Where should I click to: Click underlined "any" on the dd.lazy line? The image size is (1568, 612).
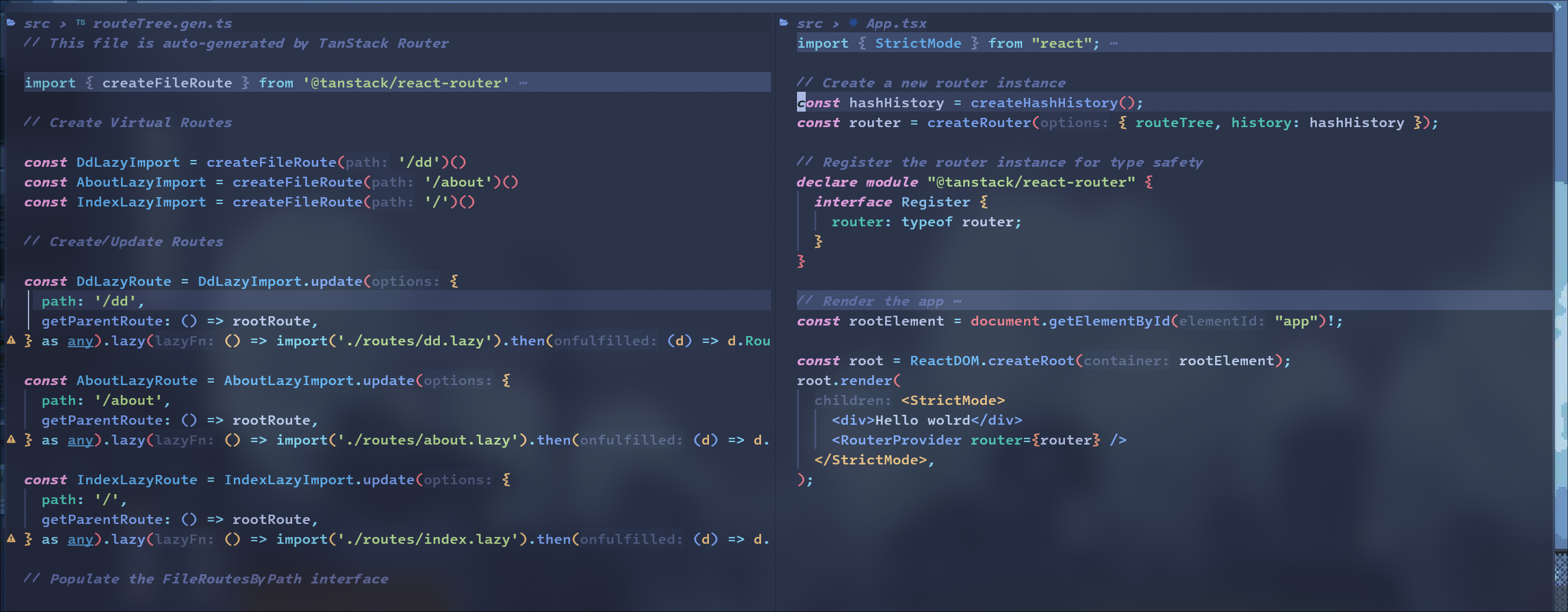tap(81, 341)
